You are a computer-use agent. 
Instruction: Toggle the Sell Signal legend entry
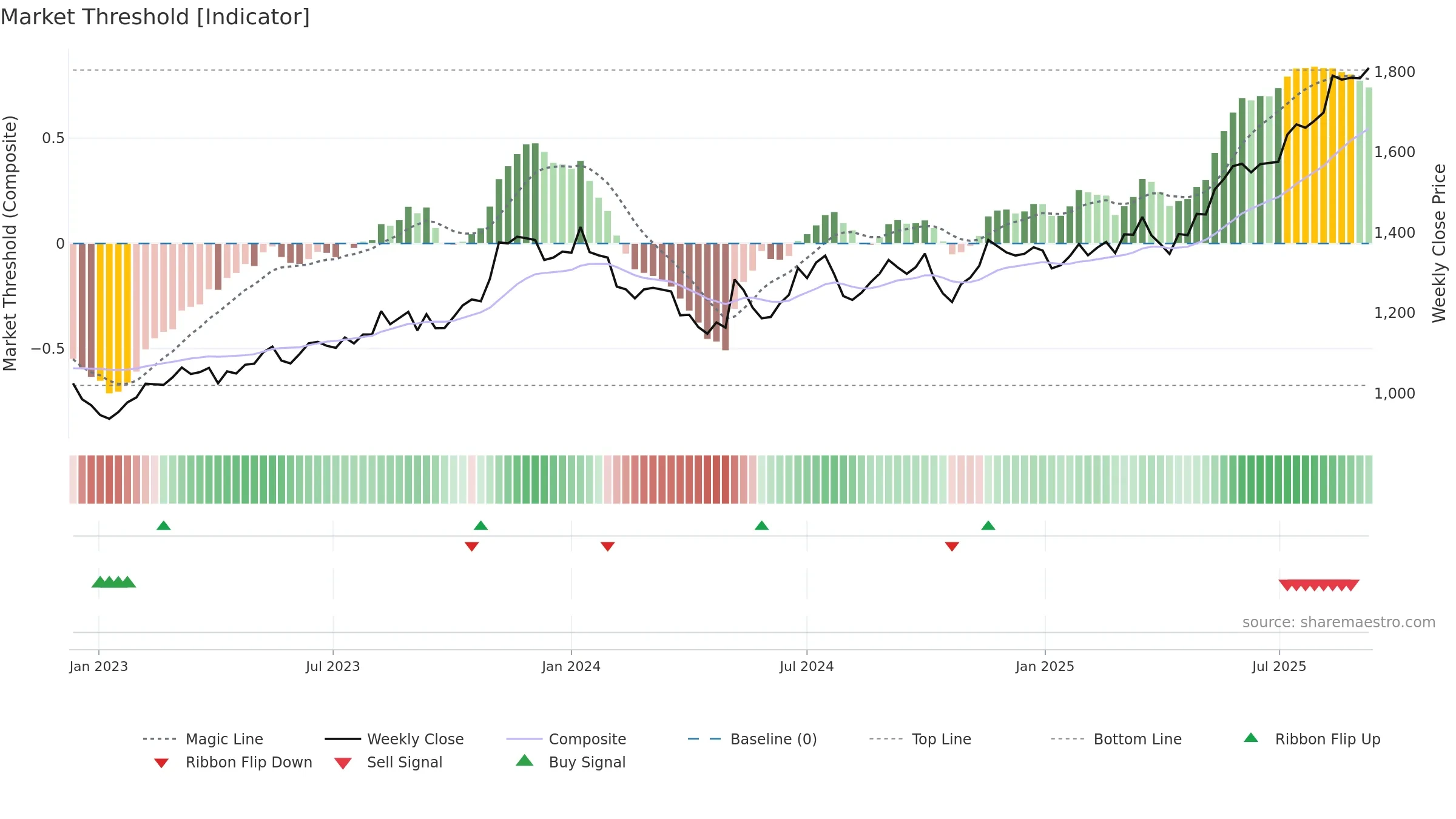click(x=388, y=762)
